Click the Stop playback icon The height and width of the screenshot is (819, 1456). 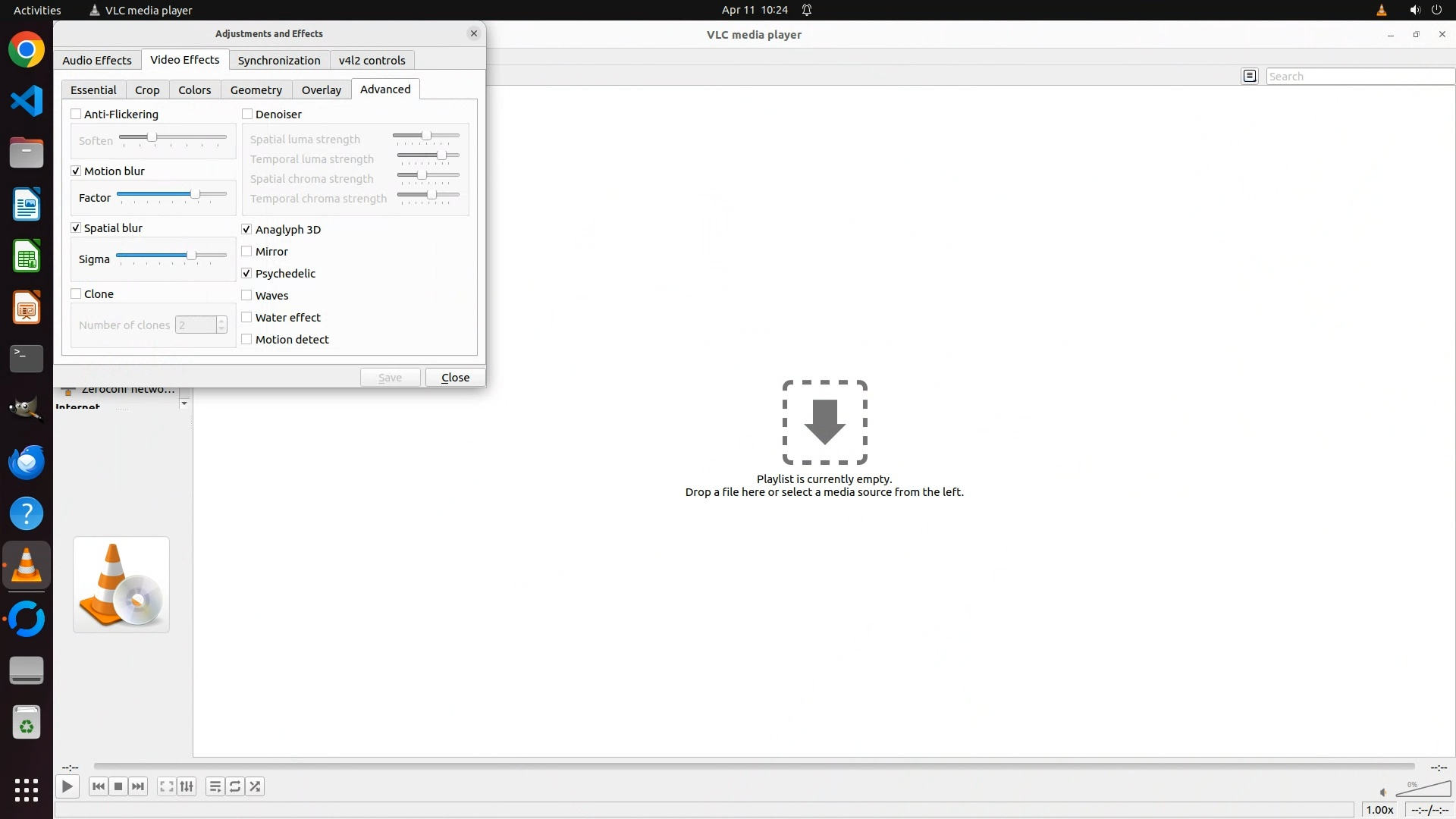(x=118, y=786)
